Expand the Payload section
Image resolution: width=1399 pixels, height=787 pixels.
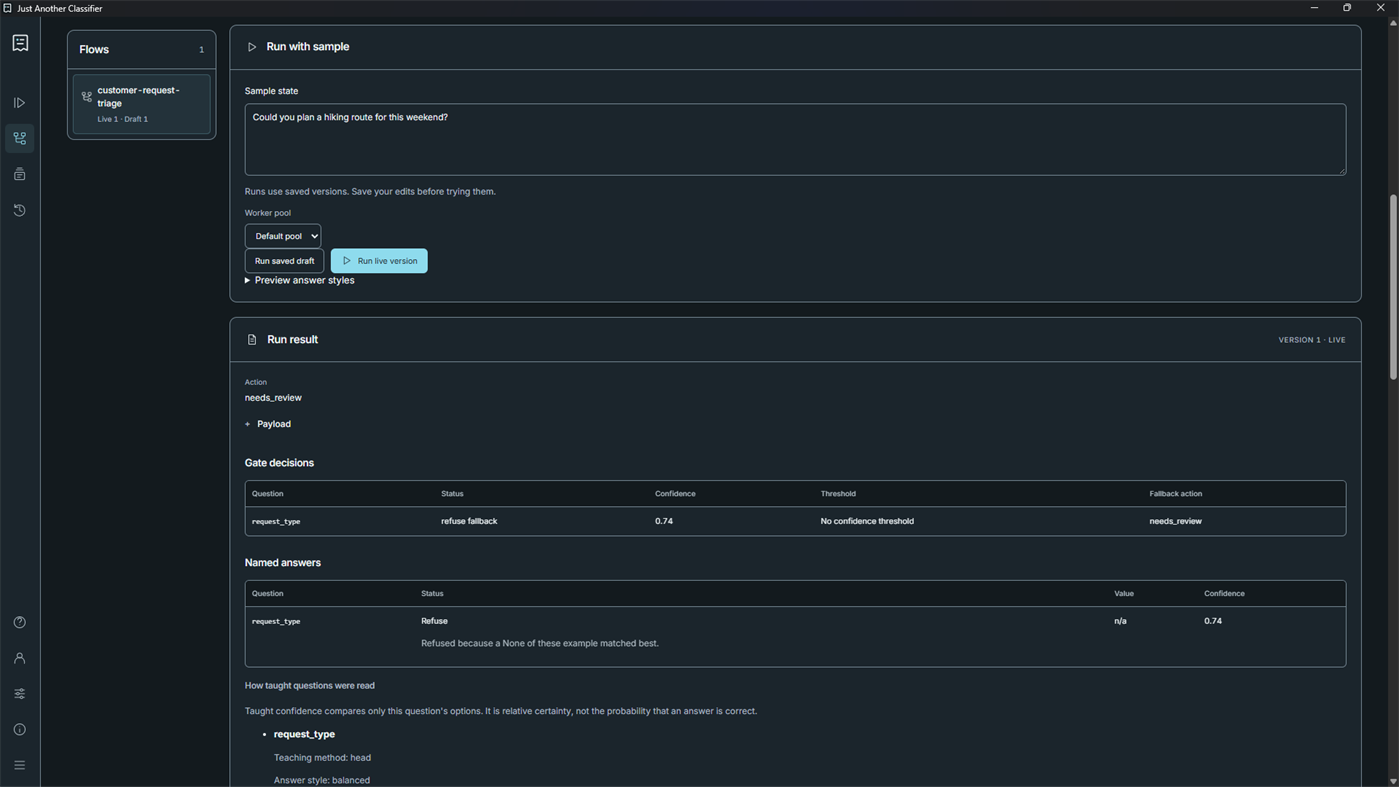pyautogui.click(x=268, y=424)
